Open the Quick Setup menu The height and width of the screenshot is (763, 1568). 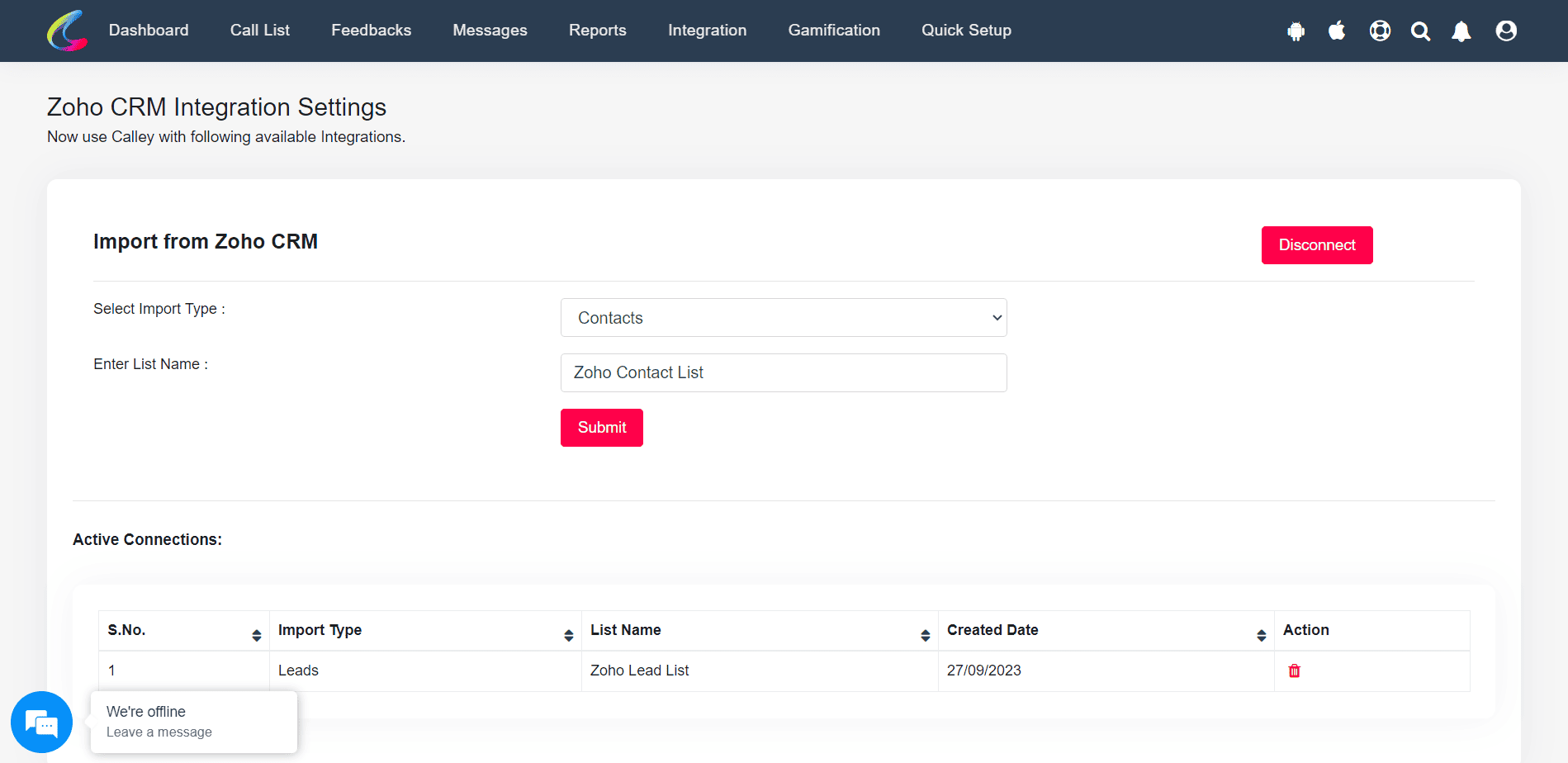(966, 31)
